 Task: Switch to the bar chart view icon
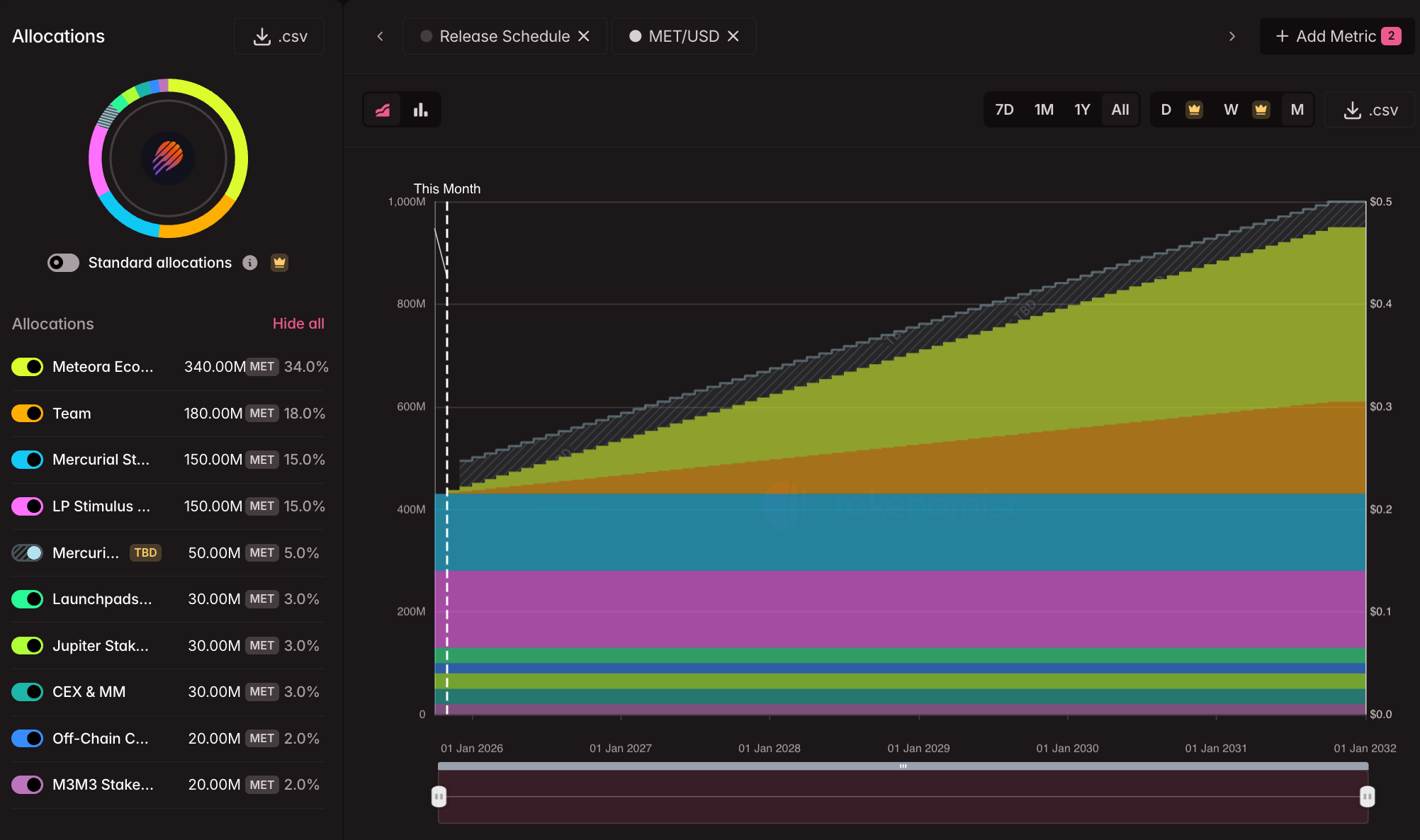pos(421,110)
